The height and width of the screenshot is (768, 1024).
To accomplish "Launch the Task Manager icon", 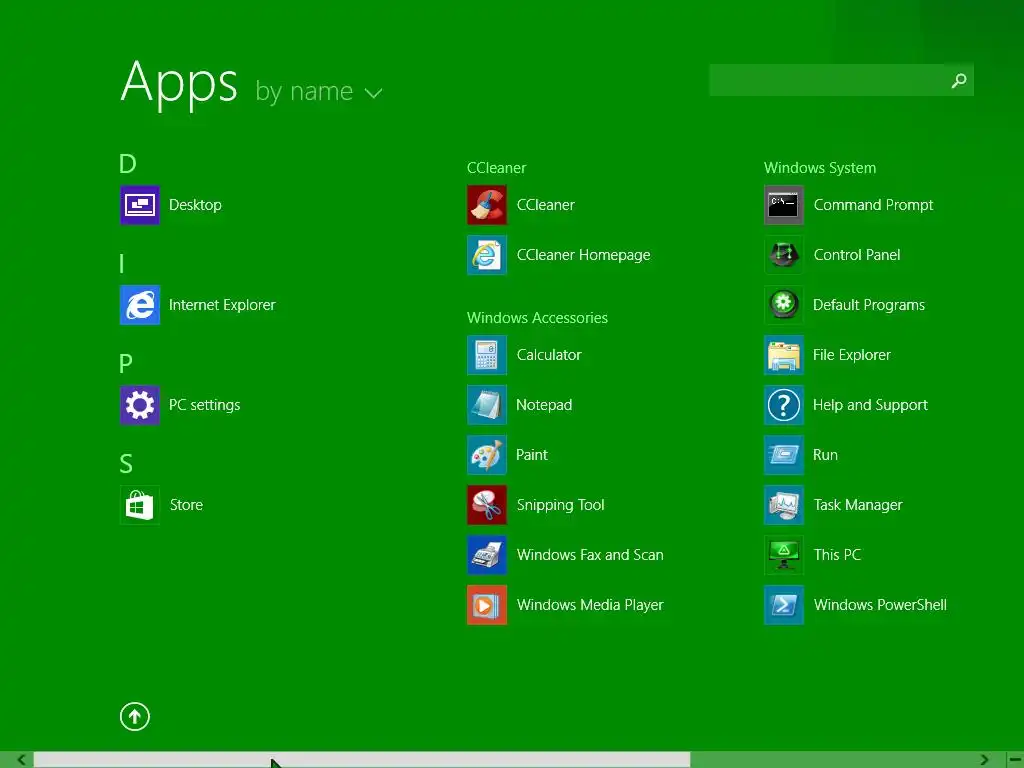I will pos(784,505).
